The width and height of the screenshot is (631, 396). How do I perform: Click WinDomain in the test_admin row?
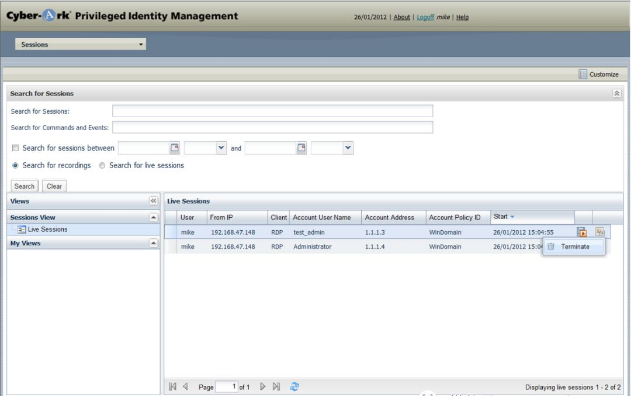(x=445, y=232)
